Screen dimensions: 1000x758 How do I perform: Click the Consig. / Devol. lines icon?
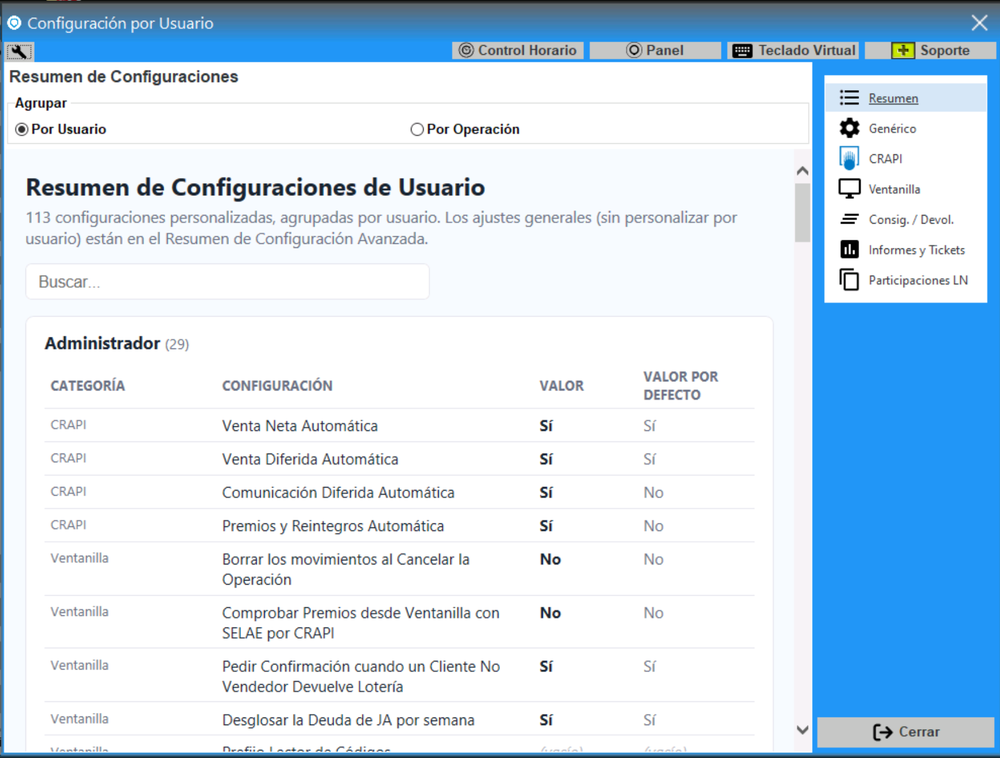point(849,219)
